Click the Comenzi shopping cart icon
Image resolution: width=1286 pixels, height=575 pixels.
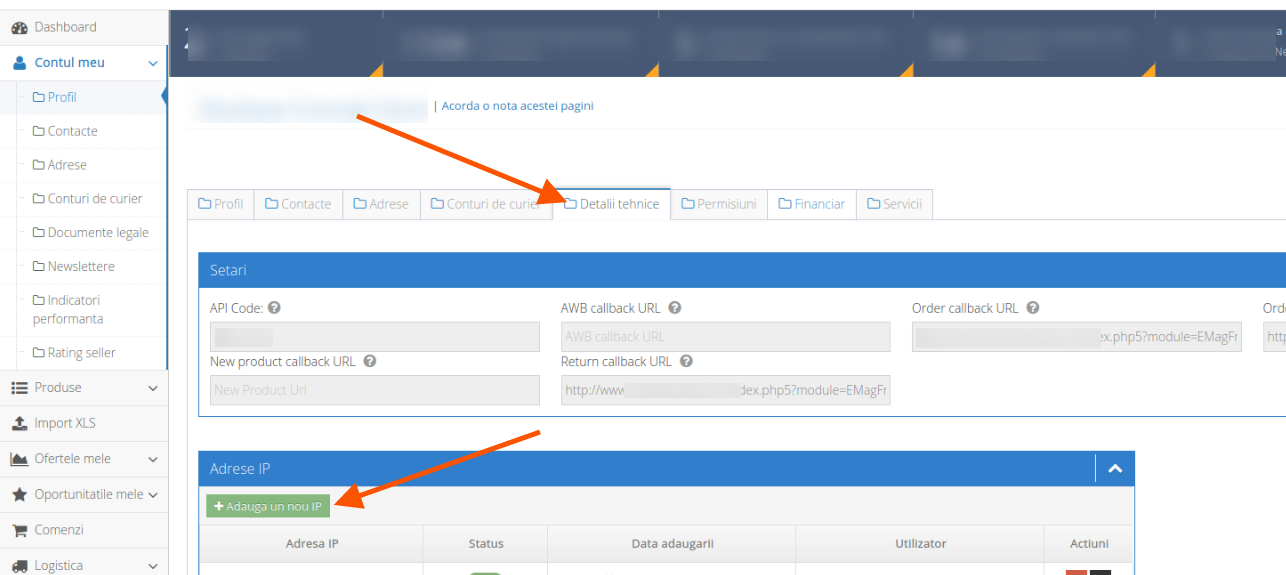(x=19, y=530)
